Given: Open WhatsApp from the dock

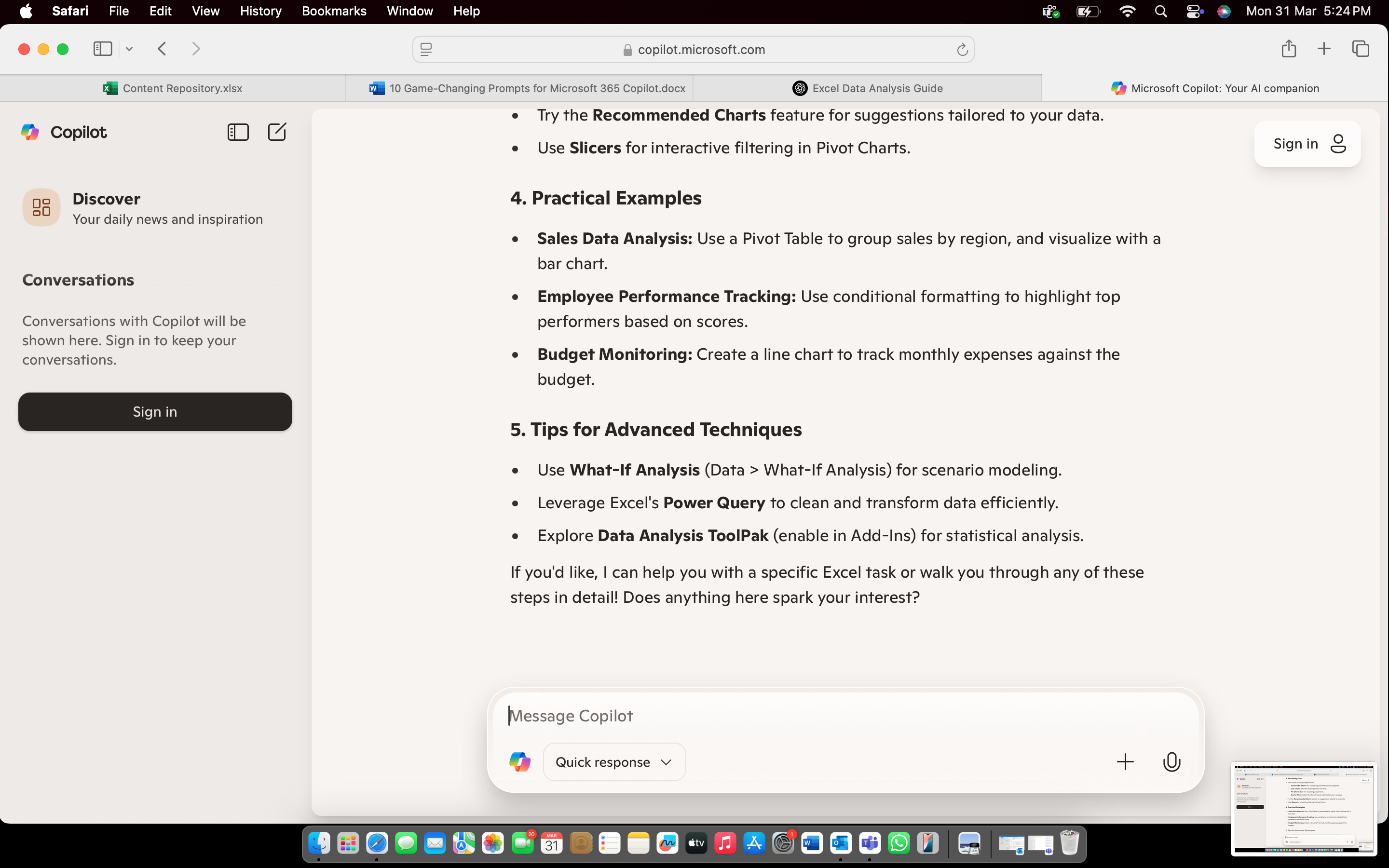Looking at the screenshot, I should point(898,843).
